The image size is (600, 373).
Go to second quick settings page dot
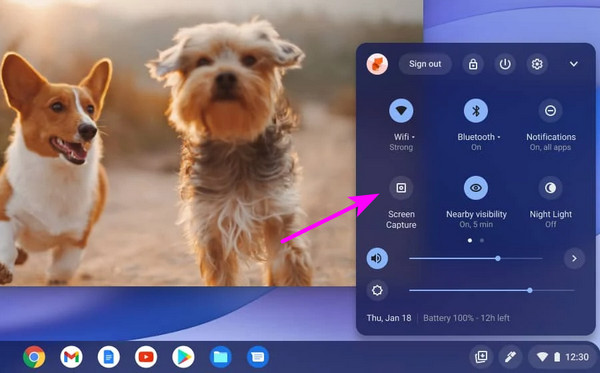[x=482, y=241]
